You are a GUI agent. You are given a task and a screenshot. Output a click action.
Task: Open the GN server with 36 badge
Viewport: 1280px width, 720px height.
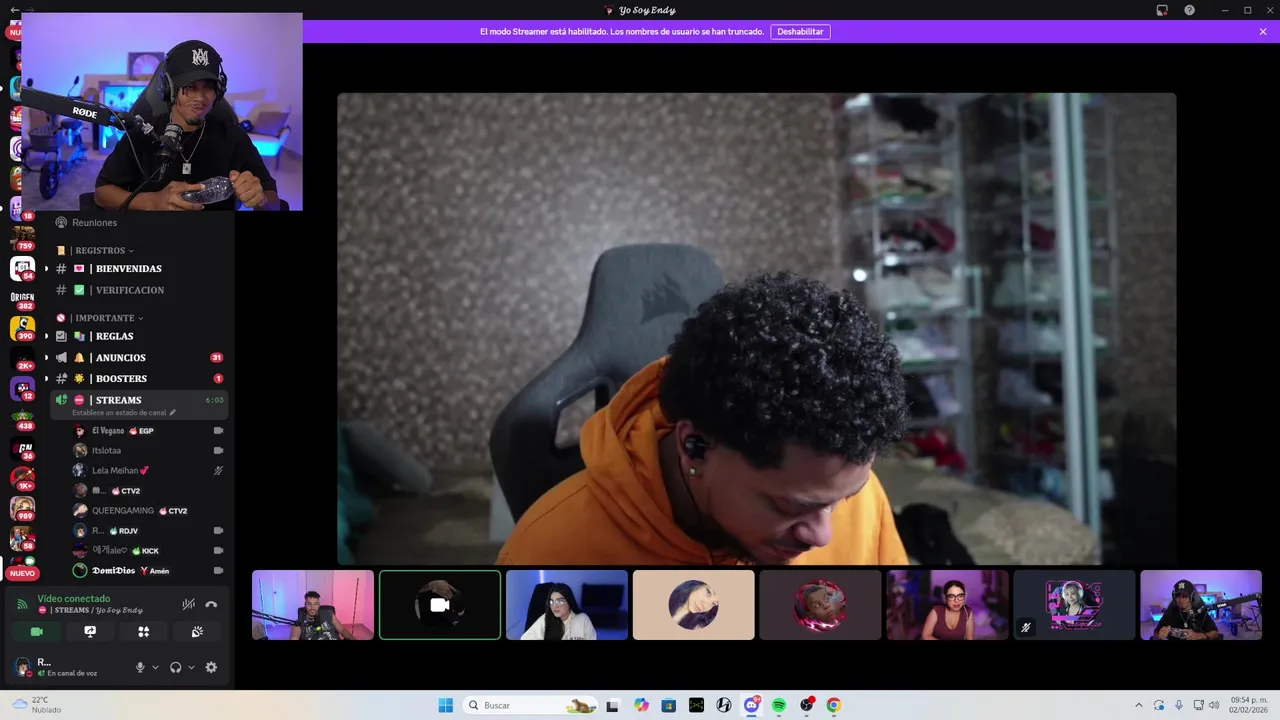pyautogui.click(x=22, y=448)
